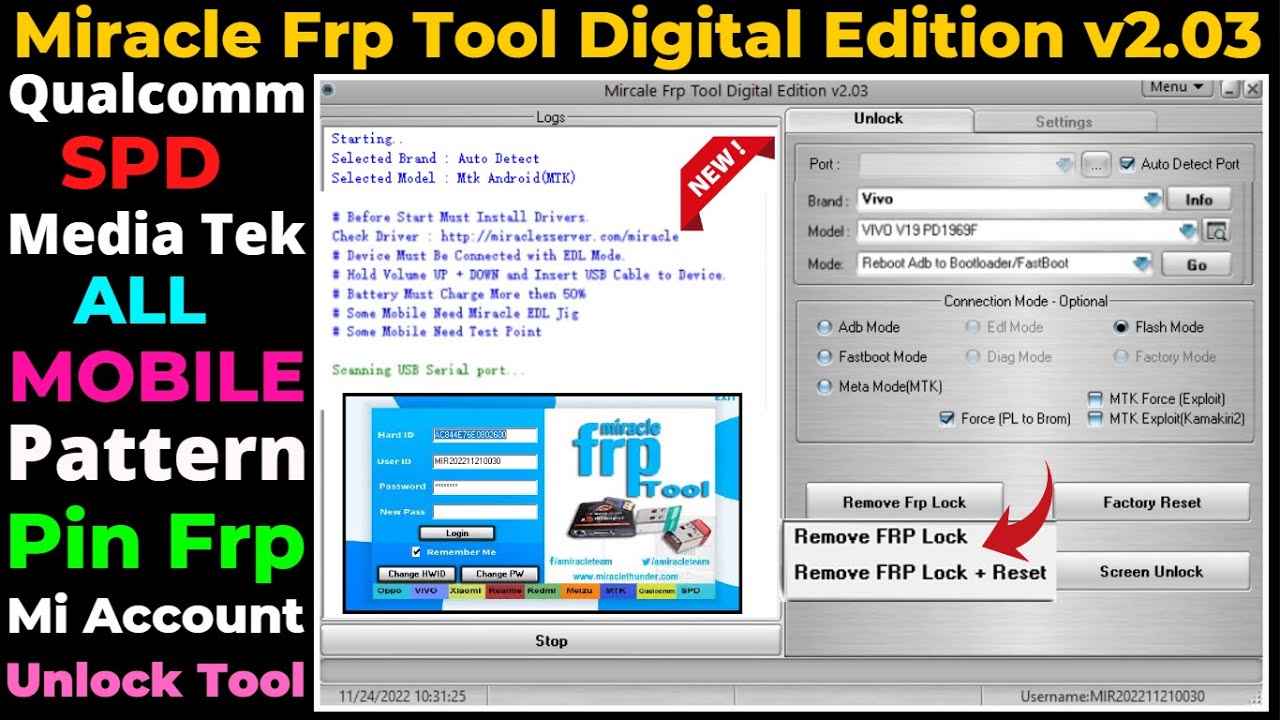Click 'Scanning USB Serial port...' log text

click(x=428, y=370)
